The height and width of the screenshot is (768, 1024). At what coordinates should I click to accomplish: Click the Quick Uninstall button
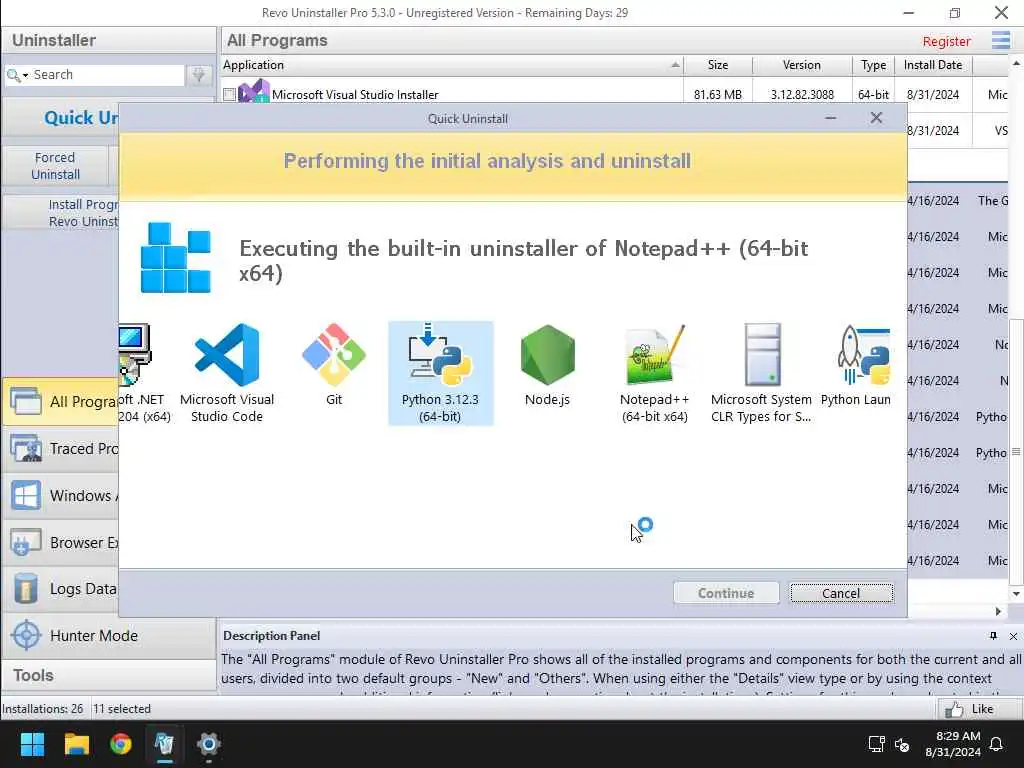(61, 118)
